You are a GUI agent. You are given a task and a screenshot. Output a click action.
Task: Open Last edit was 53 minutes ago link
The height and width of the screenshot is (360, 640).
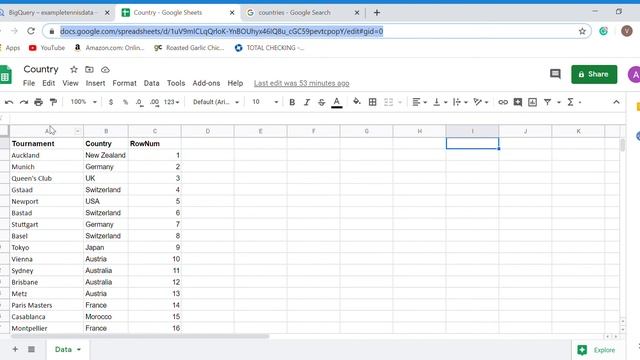click(301, 83)
